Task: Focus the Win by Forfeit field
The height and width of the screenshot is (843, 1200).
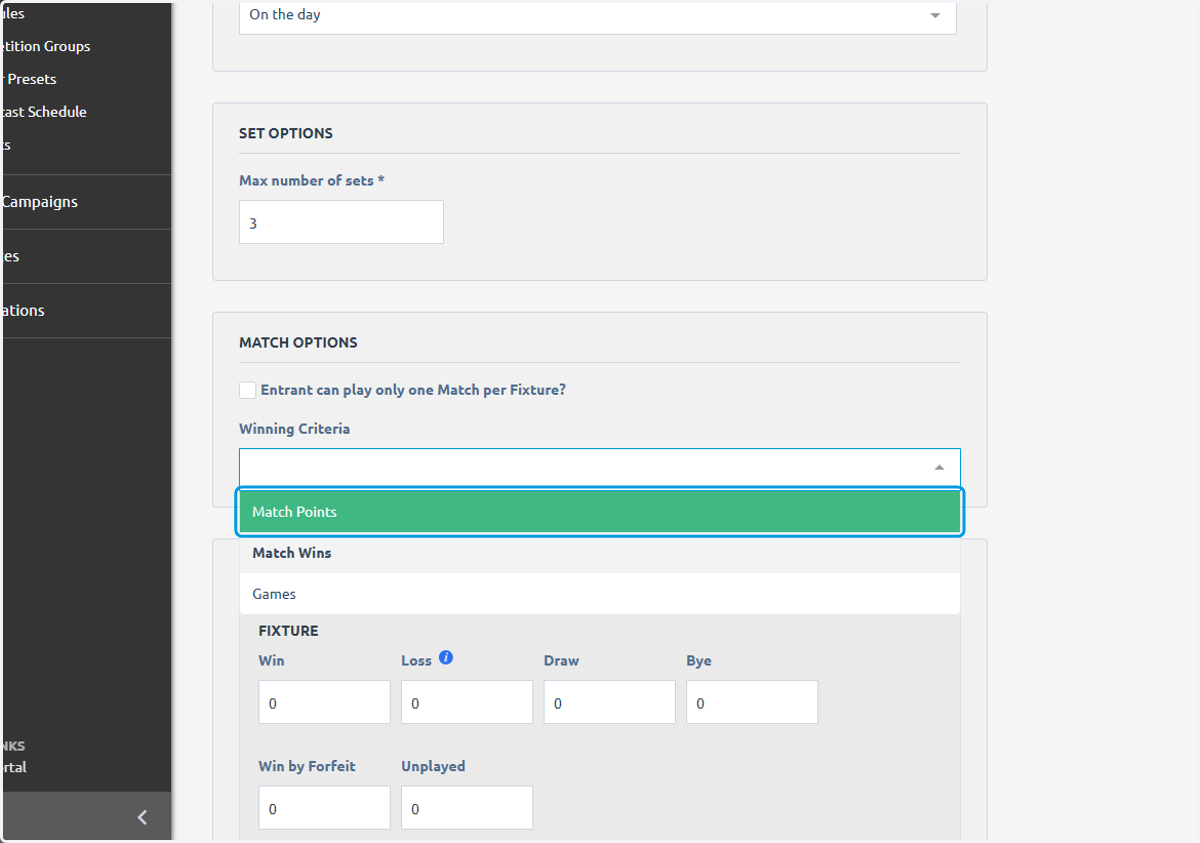Action: pyautogui.click(x=324, y=807)
